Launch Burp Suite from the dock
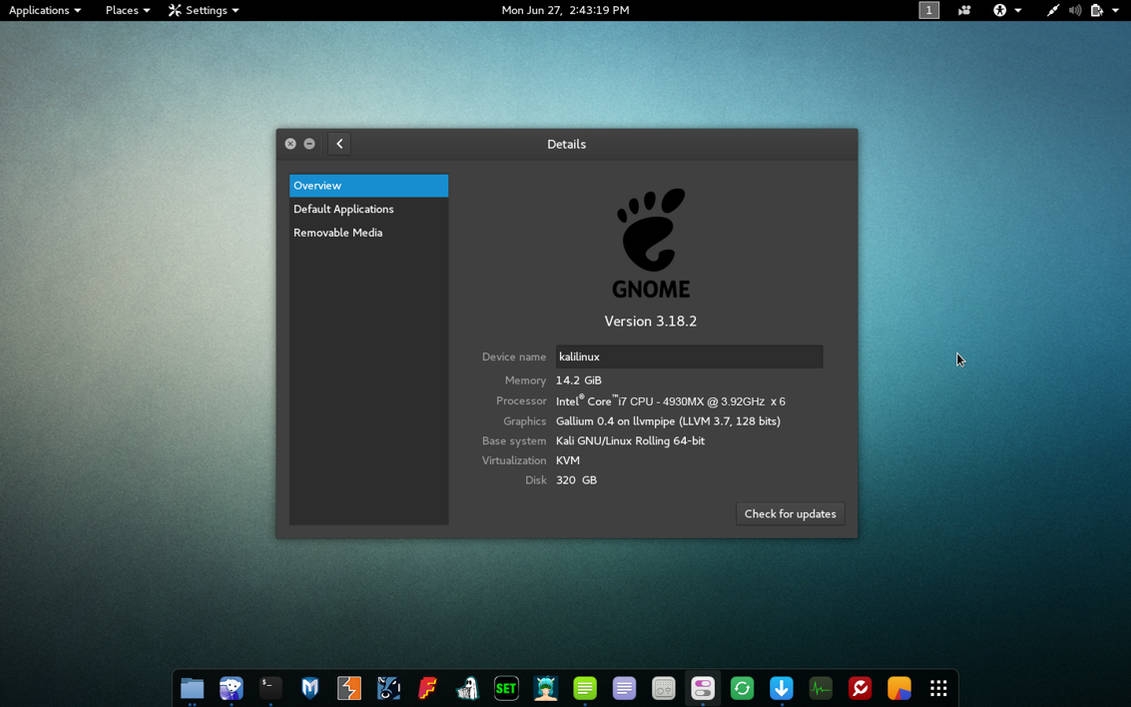Screen dimensions: 1131x707 coord(349,688)
